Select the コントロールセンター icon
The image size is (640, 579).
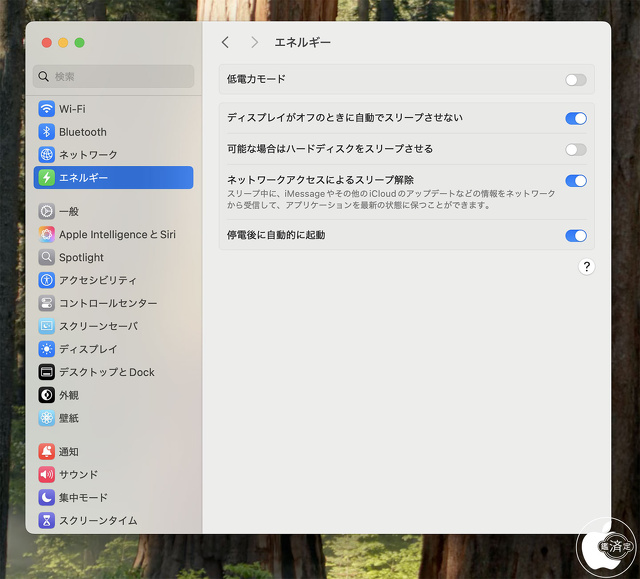coord(46,303)
